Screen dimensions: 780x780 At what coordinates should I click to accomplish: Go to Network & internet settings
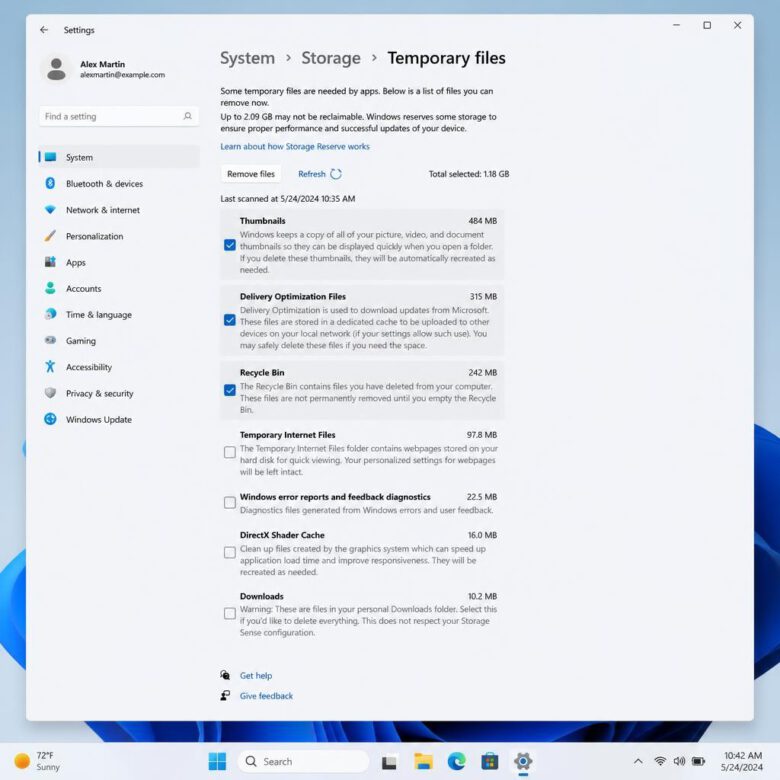(119, 210)
